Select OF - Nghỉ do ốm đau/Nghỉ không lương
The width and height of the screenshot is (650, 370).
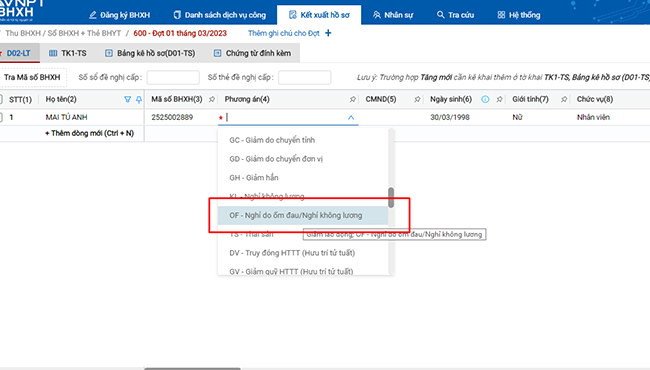coord(303,215)
